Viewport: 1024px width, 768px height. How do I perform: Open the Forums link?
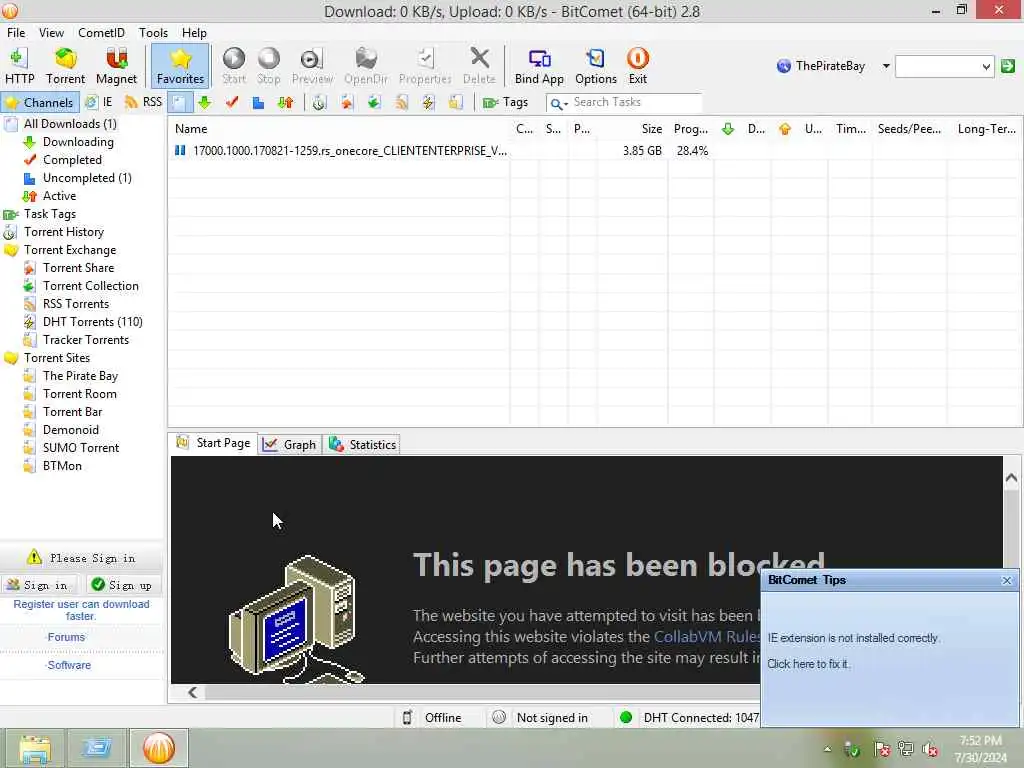tap(66, 637)
